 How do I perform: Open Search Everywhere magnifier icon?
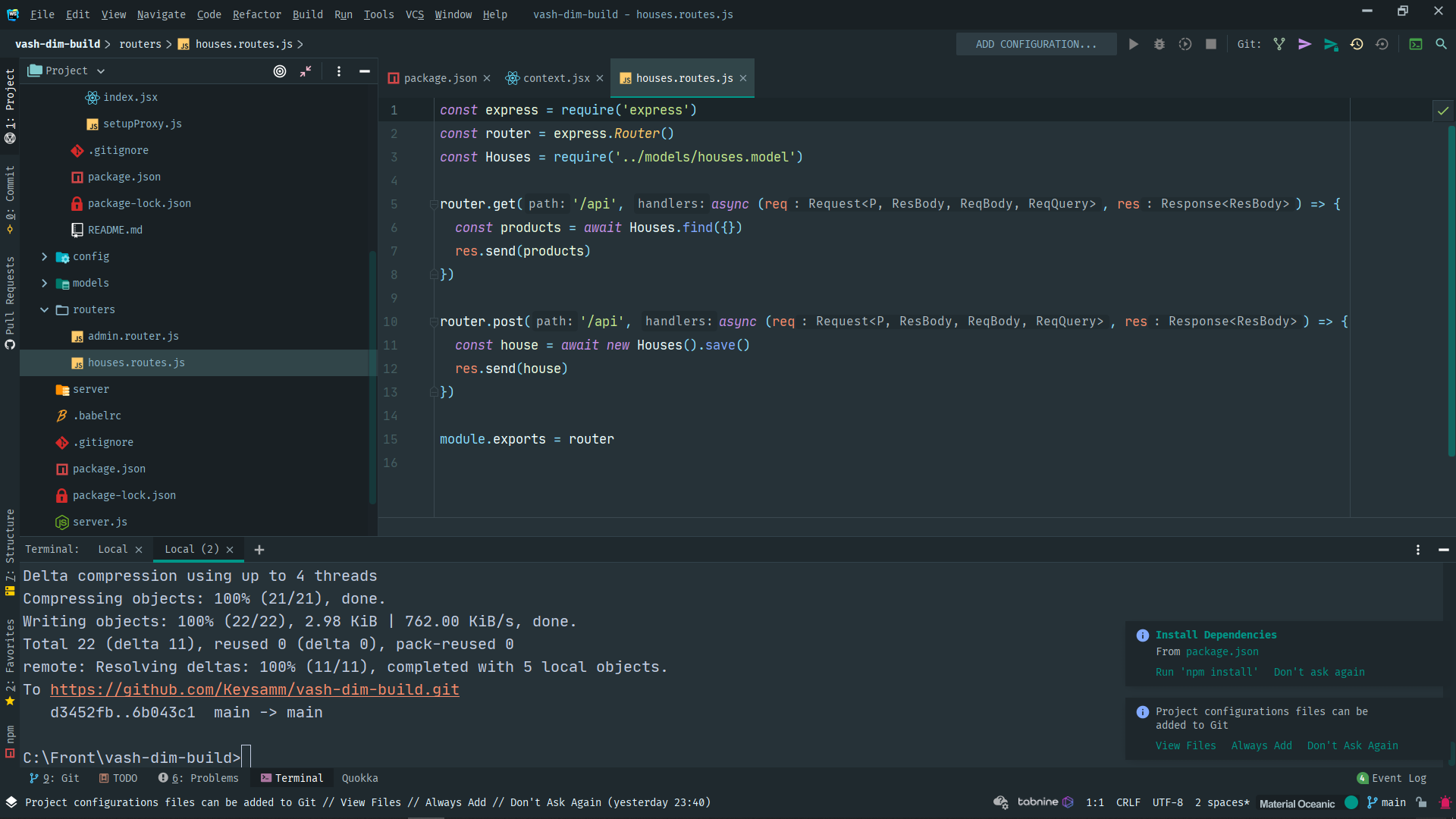point(1441,45)
